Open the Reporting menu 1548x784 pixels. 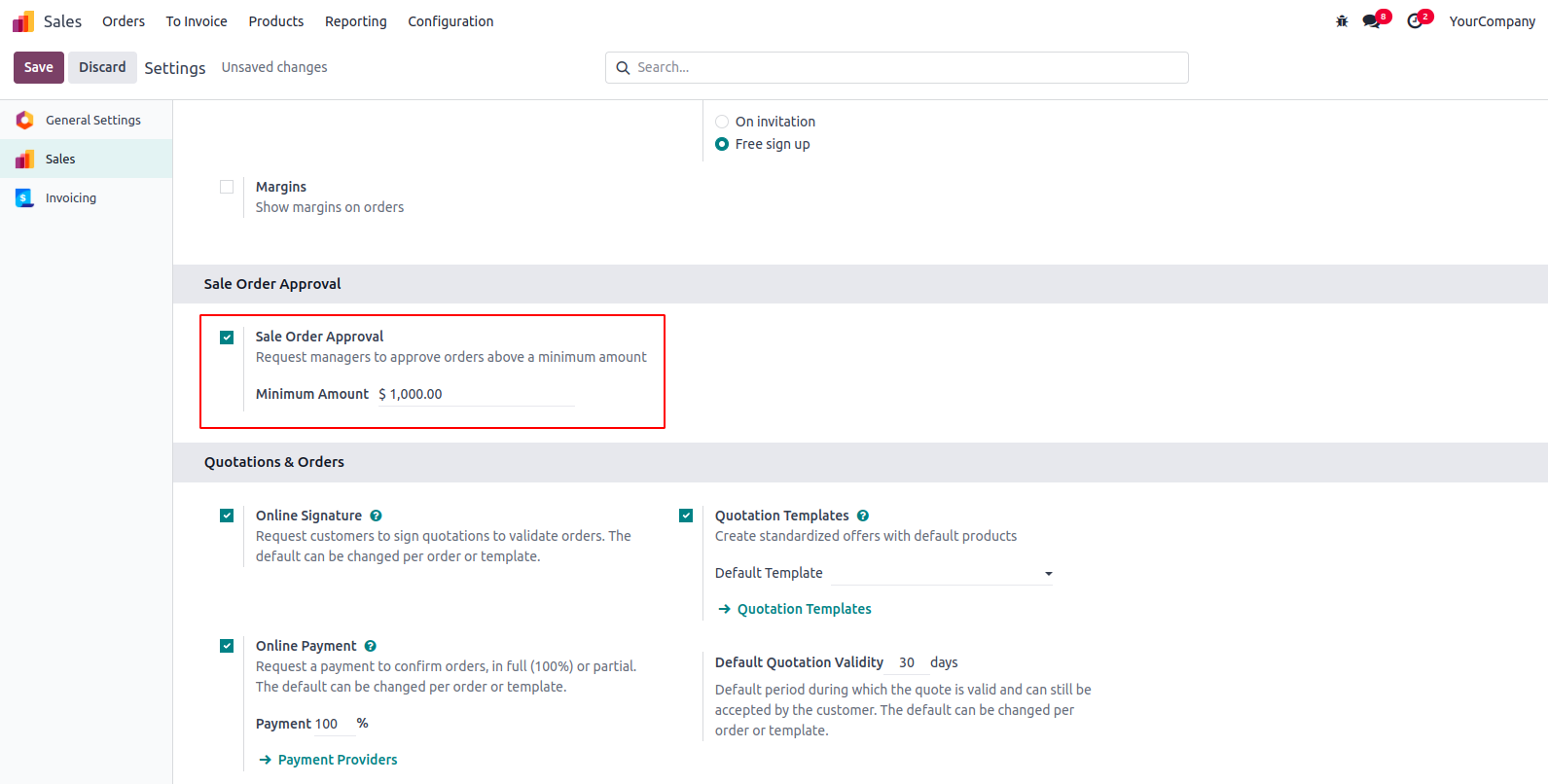tap(355, 21)
